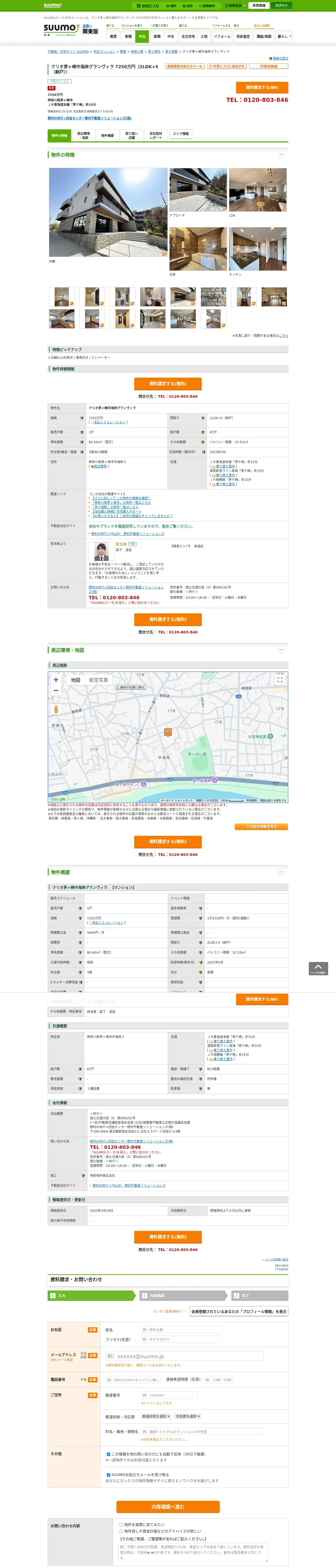
Task: Collapse the 周辺環境・地図 section
Action: (281, 650)
